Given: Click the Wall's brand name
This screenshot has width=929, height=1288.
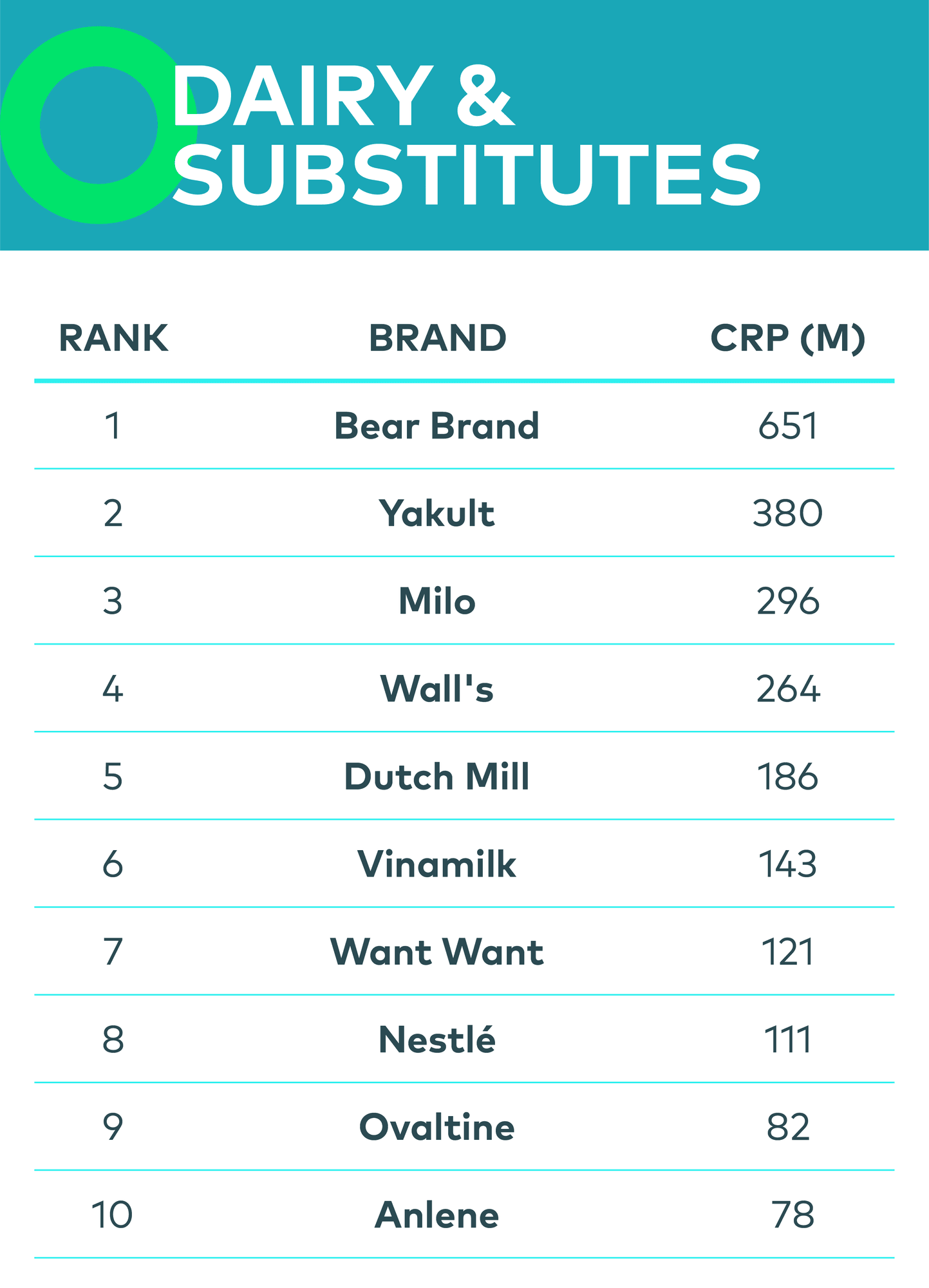Looking at the screenshot, I should coord(436,689).
